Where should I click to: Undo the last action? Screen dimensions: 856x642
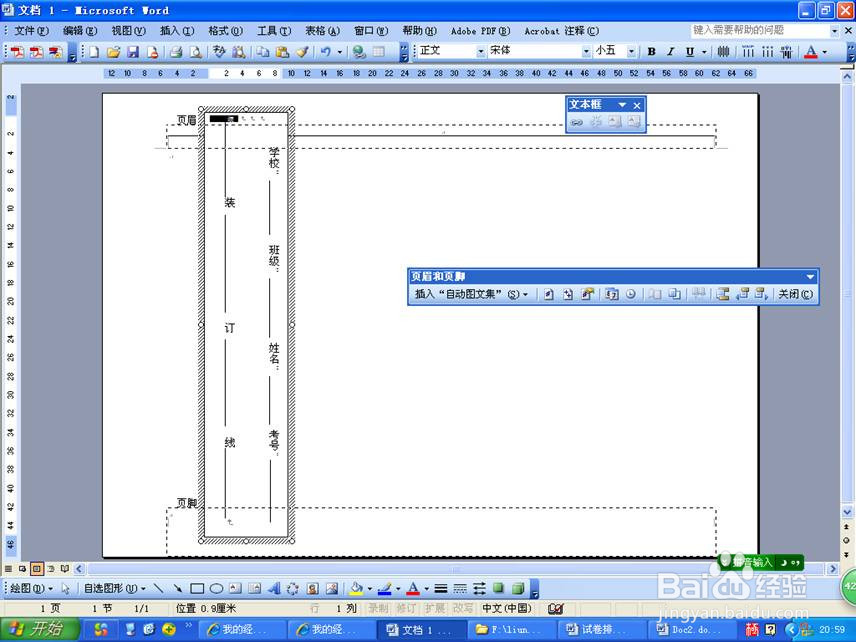click(325, 52)
